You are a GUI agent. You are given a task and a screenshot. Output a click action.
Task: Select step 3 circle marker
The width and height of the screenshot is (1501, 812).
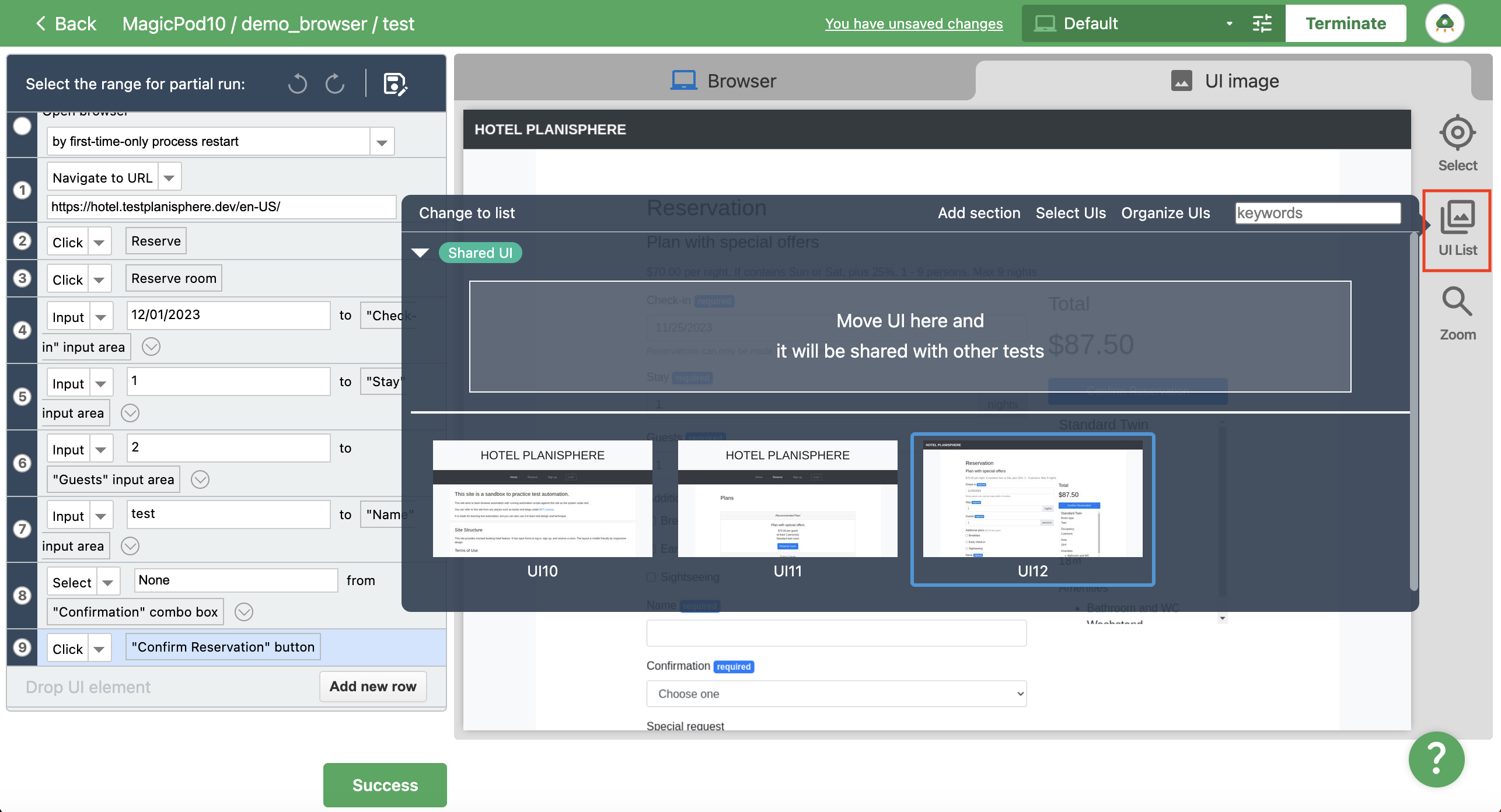click(22, 278)
